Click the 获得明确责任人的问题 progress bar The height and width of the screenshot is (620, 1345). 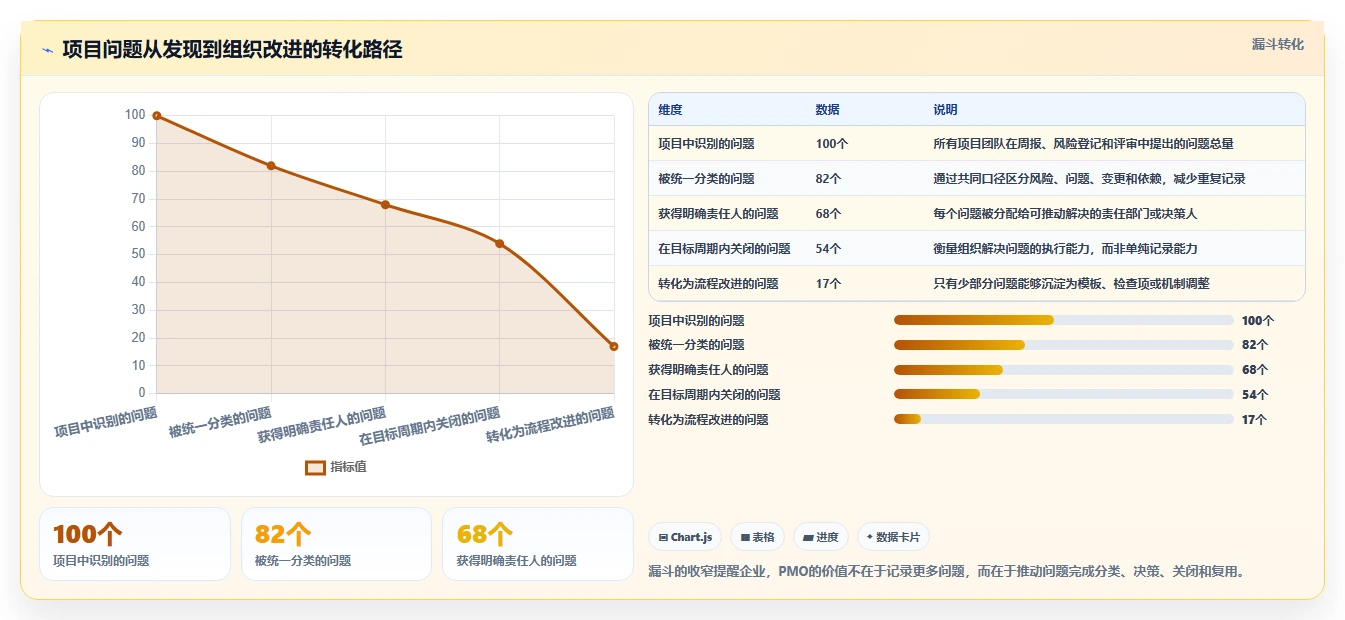tap(1063, 370)
